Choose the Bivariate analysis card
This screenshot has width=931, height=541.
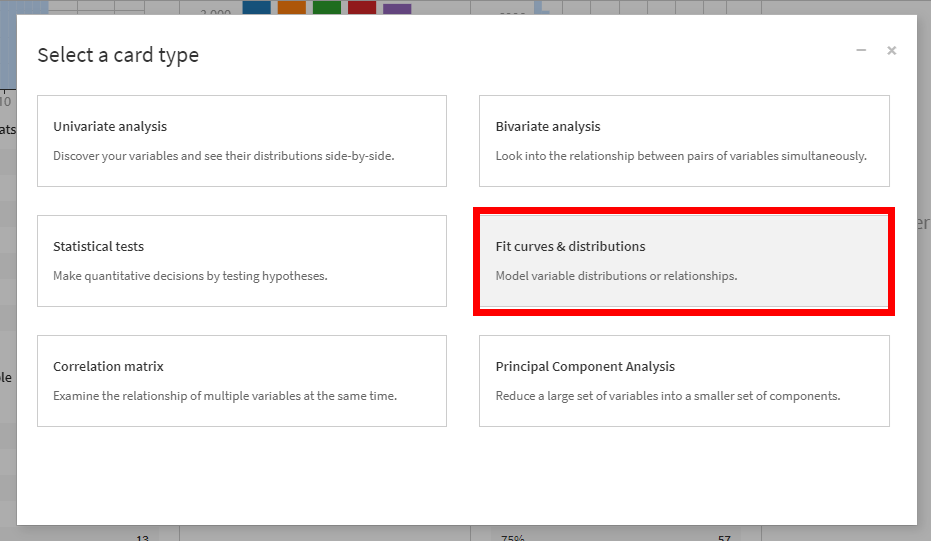[684, 141]
